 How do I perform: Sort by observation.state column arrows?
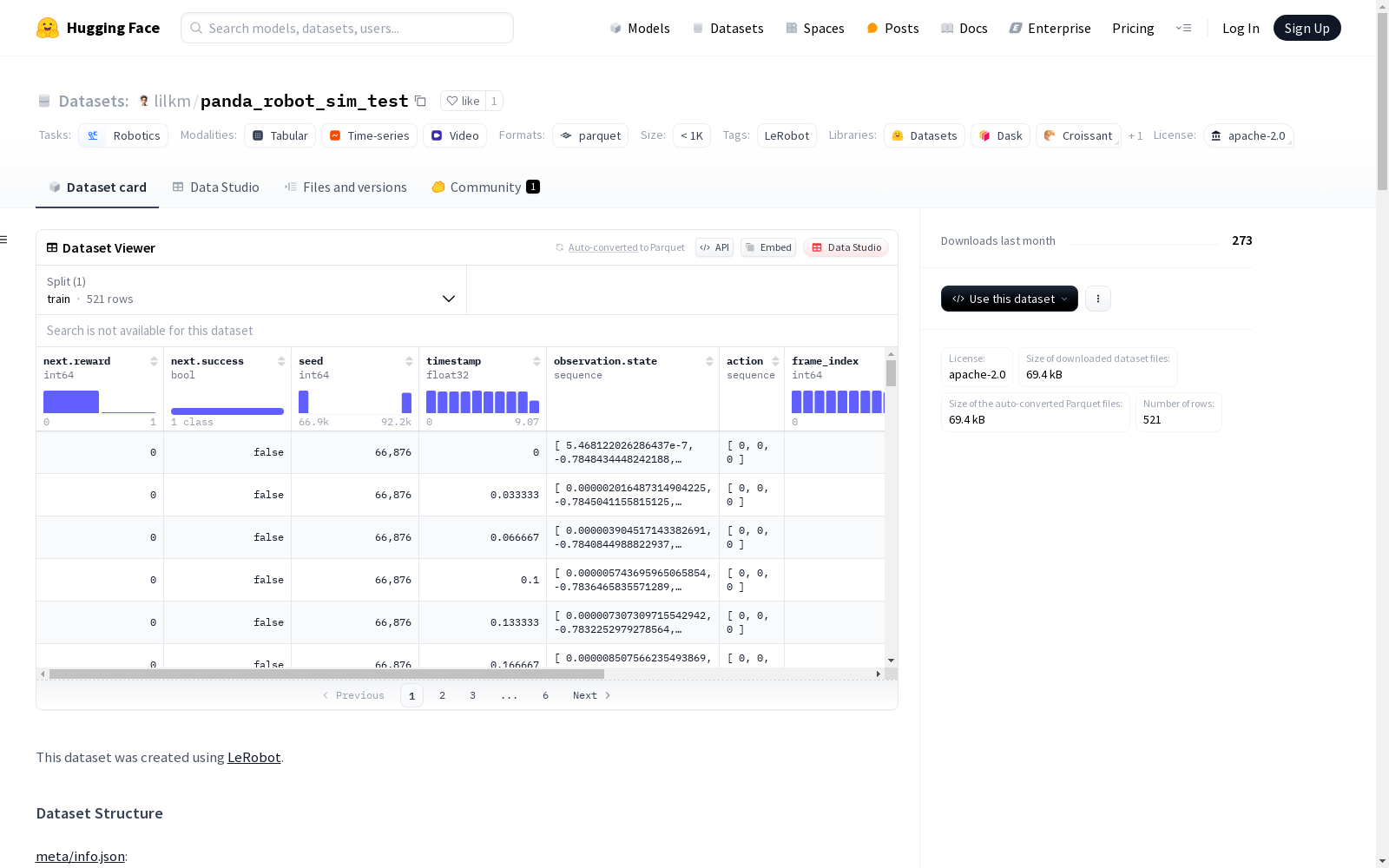pos(709,361)
